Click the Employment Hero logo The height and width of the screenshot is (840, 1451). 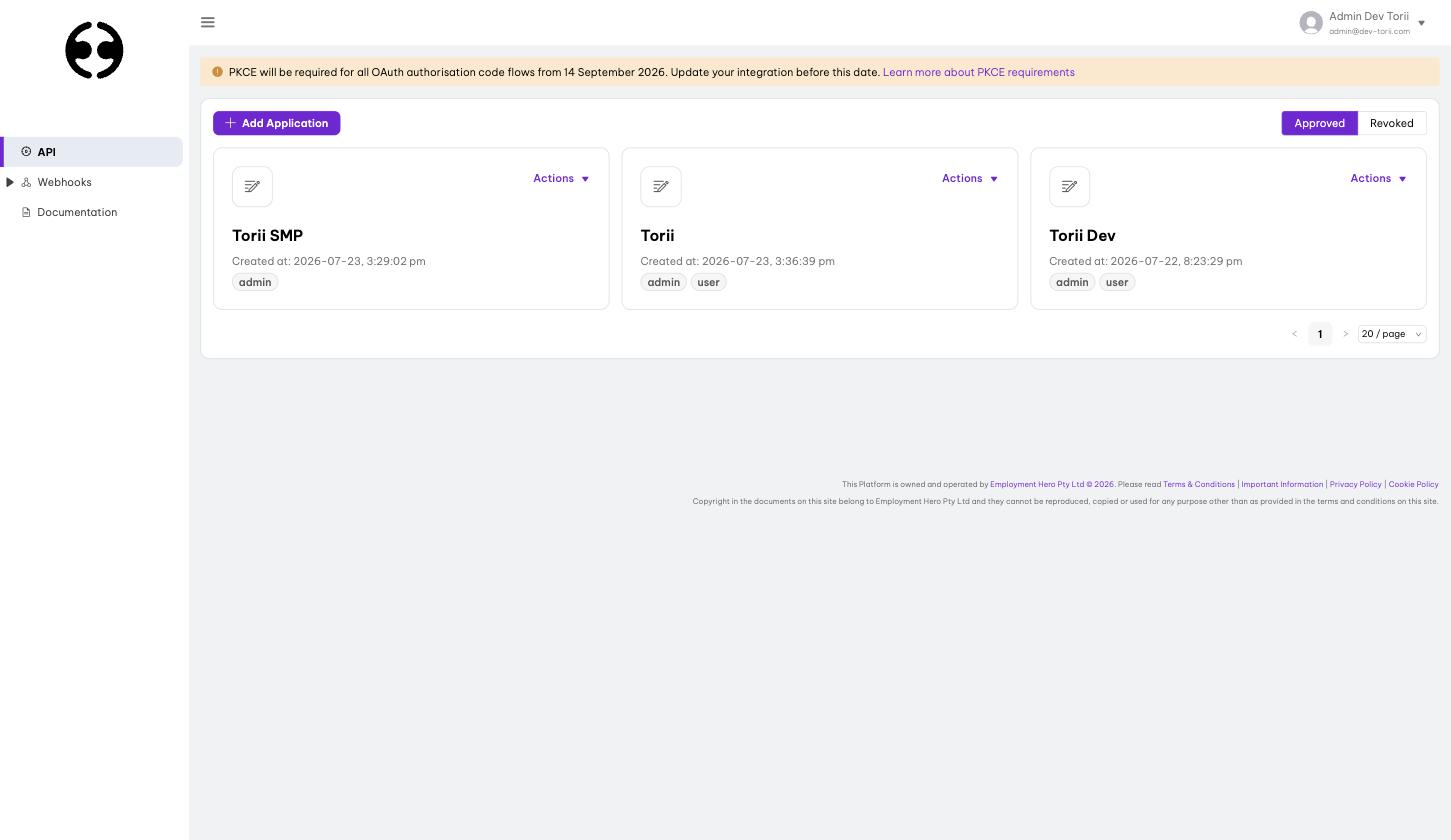point(94,50)
